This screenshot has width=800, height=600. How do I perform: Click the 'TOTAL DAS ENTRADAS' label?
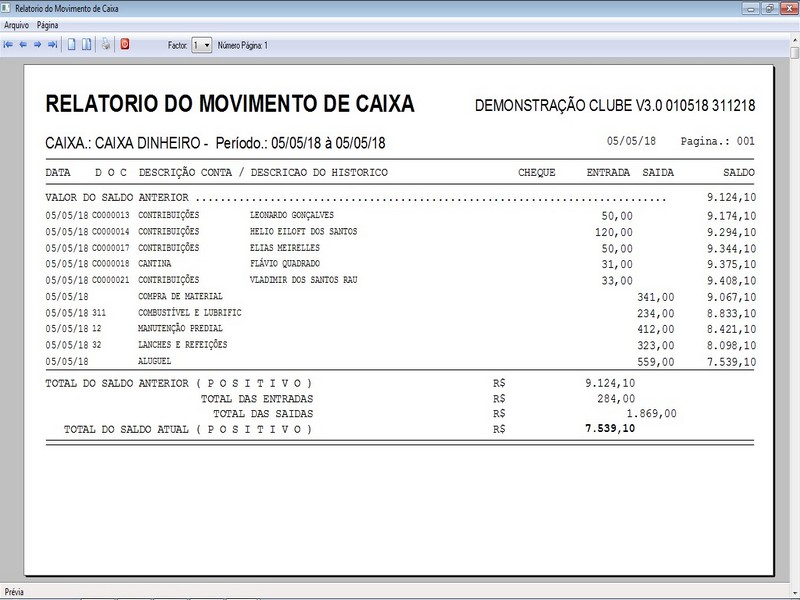(257, 399)
